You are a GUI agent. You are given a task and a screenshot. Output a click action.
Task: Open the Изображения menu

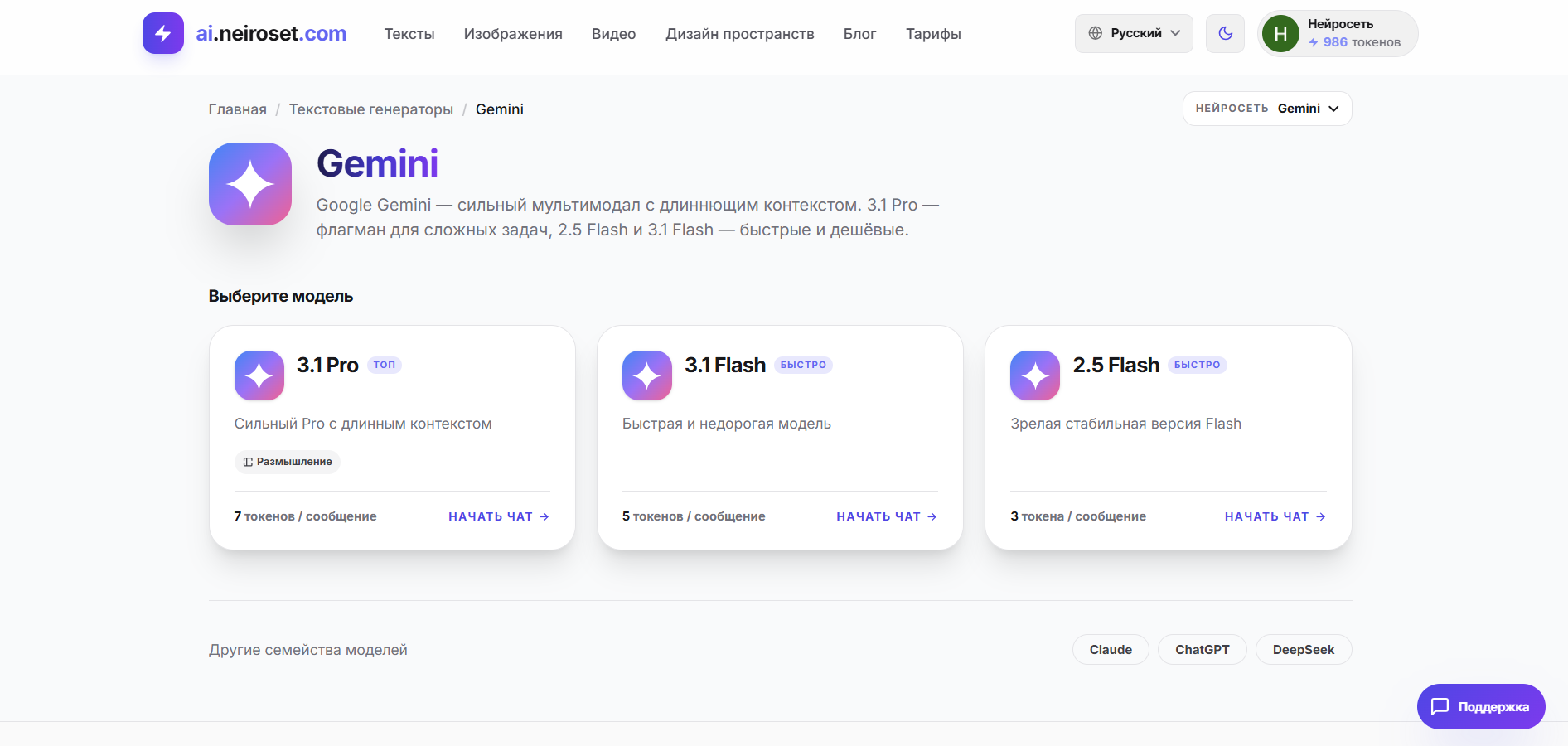click(513, 34)
